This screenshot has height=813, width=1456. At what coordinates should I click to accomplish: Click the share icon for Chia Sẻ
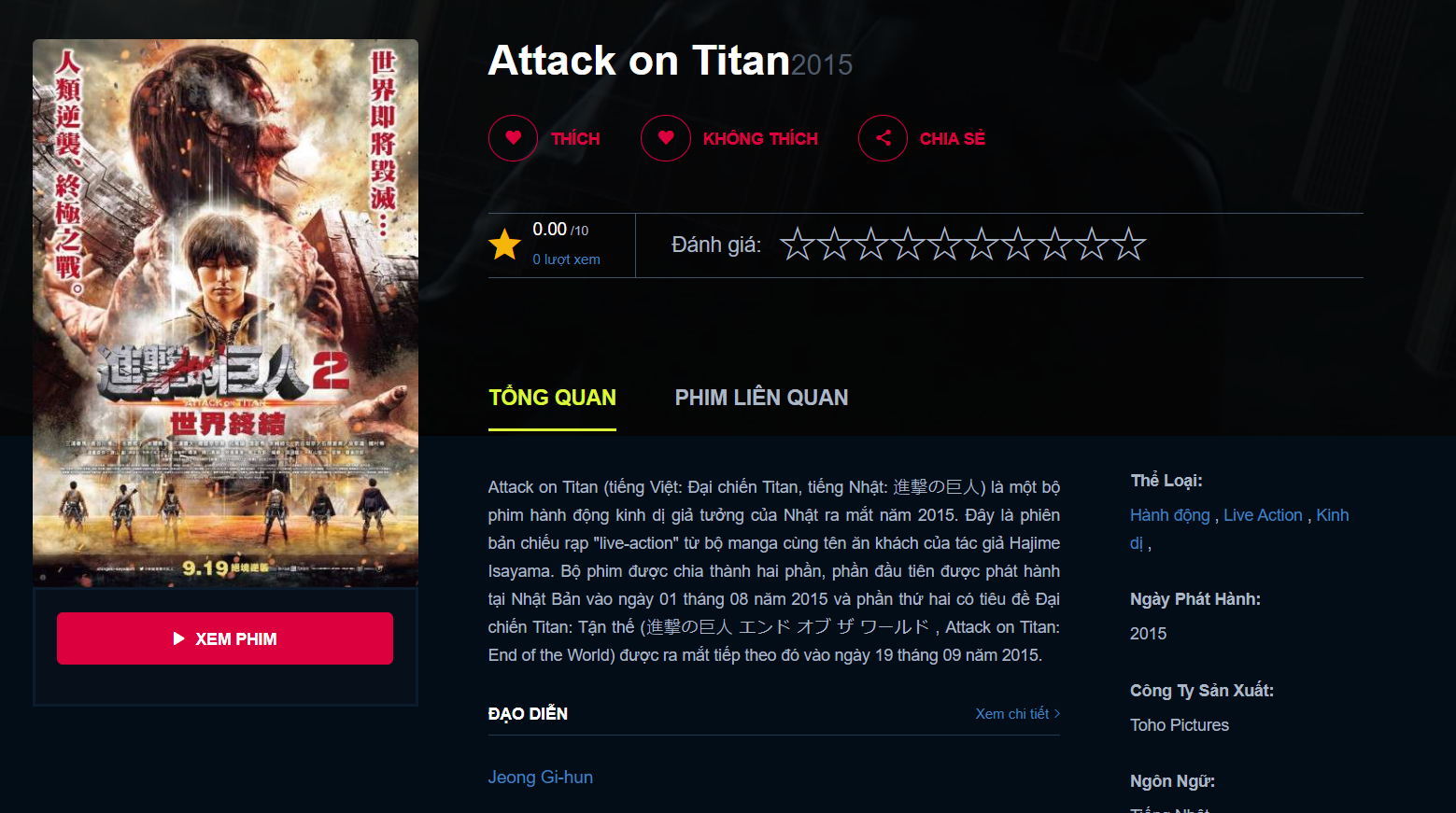coord(883,138)
